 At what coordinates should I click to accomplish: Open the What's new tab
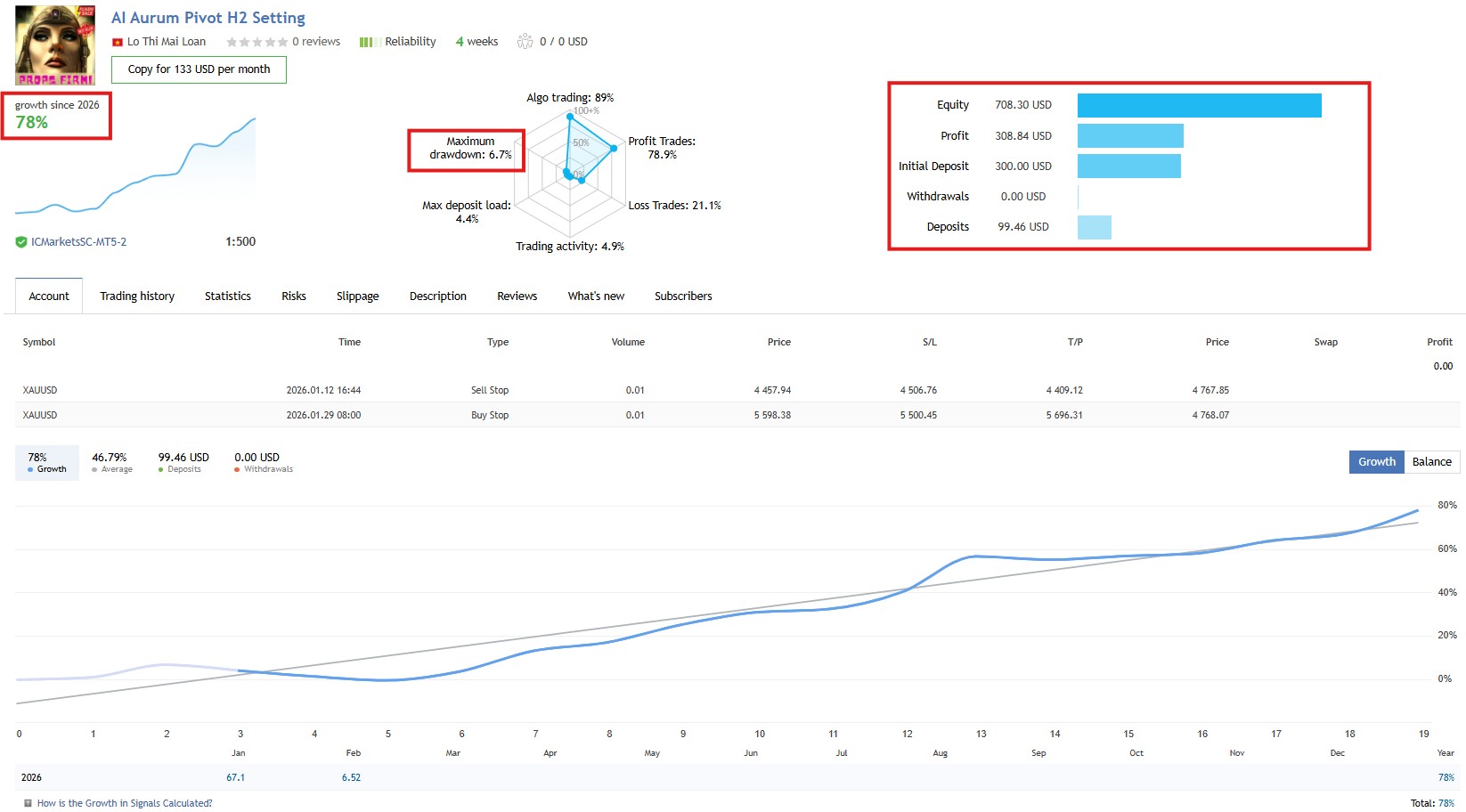(x=597, y=296)
